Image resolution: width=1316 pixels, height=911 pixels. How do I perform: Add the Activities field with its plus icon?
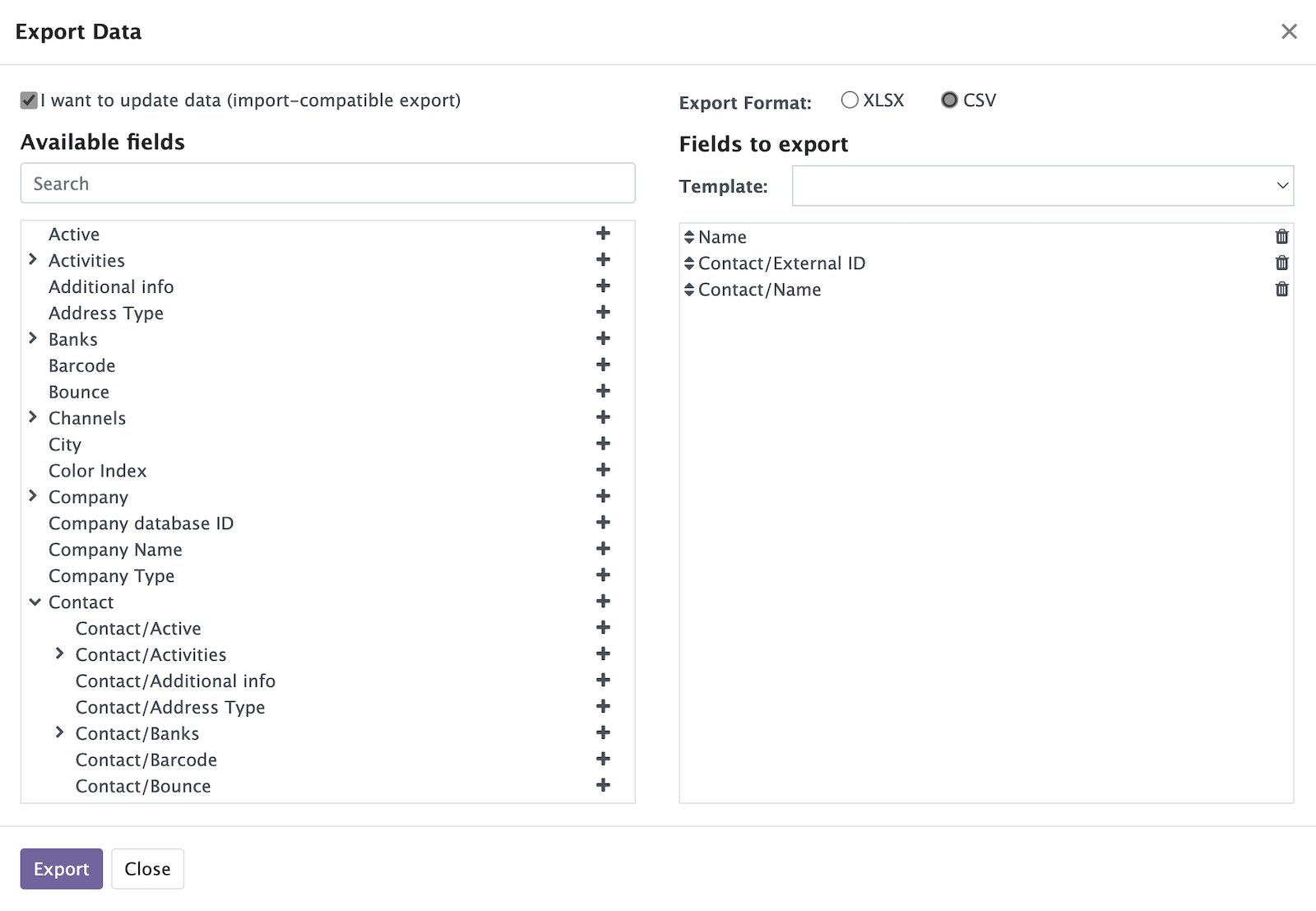(x=603, y=260)
